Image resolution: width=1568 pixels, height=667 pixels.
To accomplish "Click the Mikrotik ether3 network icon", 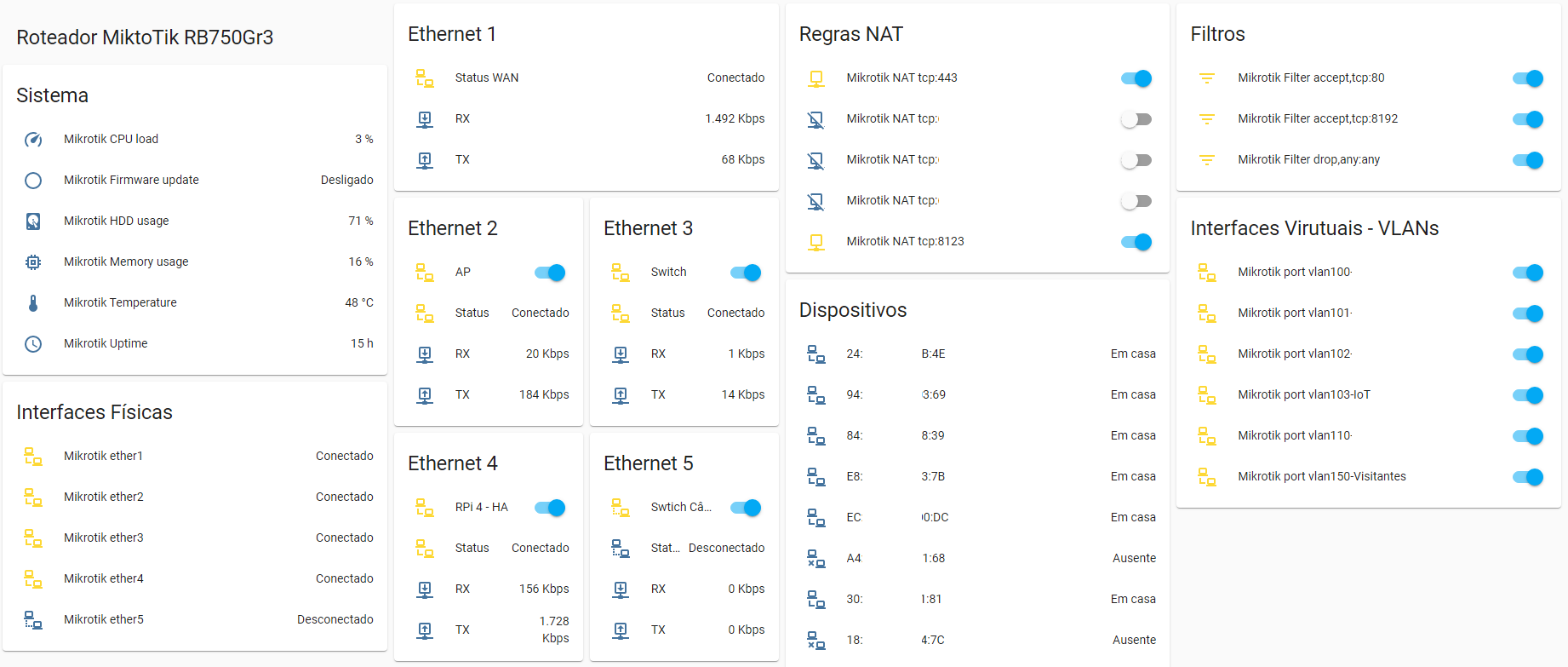I will pyautogui.click(x=33, y=538).
